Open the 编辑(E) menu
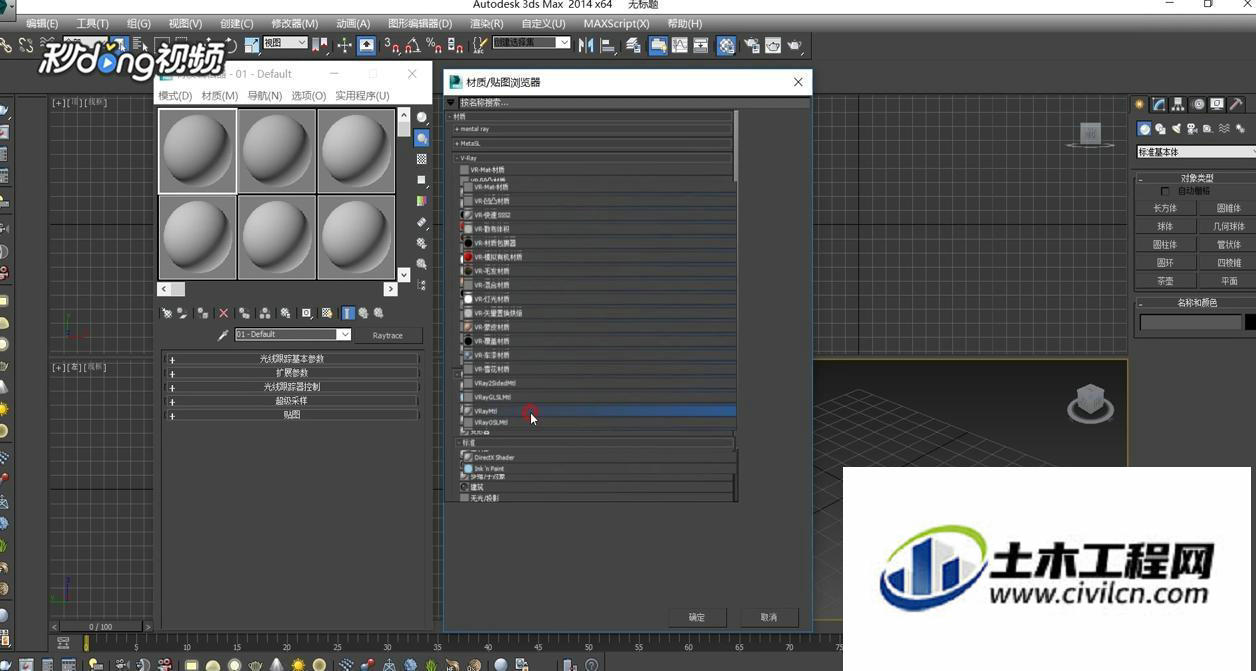The width and height of the screenshot is (1256, 671). click(42, 23)
